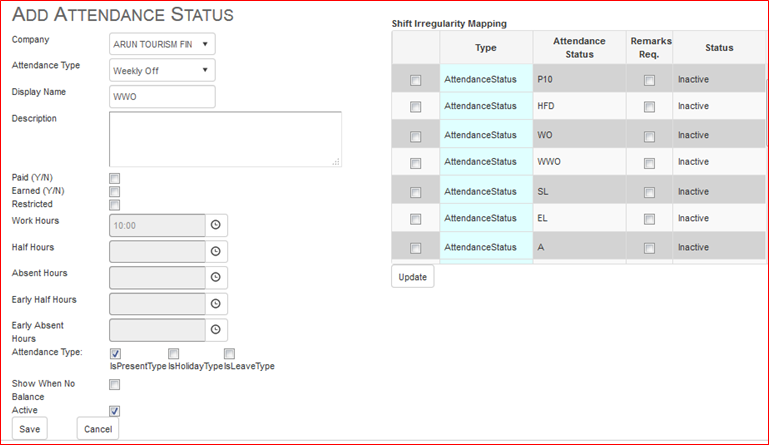Tick Remarks Req. for the SL row
769x445 pixels.
tap(649, 192)
